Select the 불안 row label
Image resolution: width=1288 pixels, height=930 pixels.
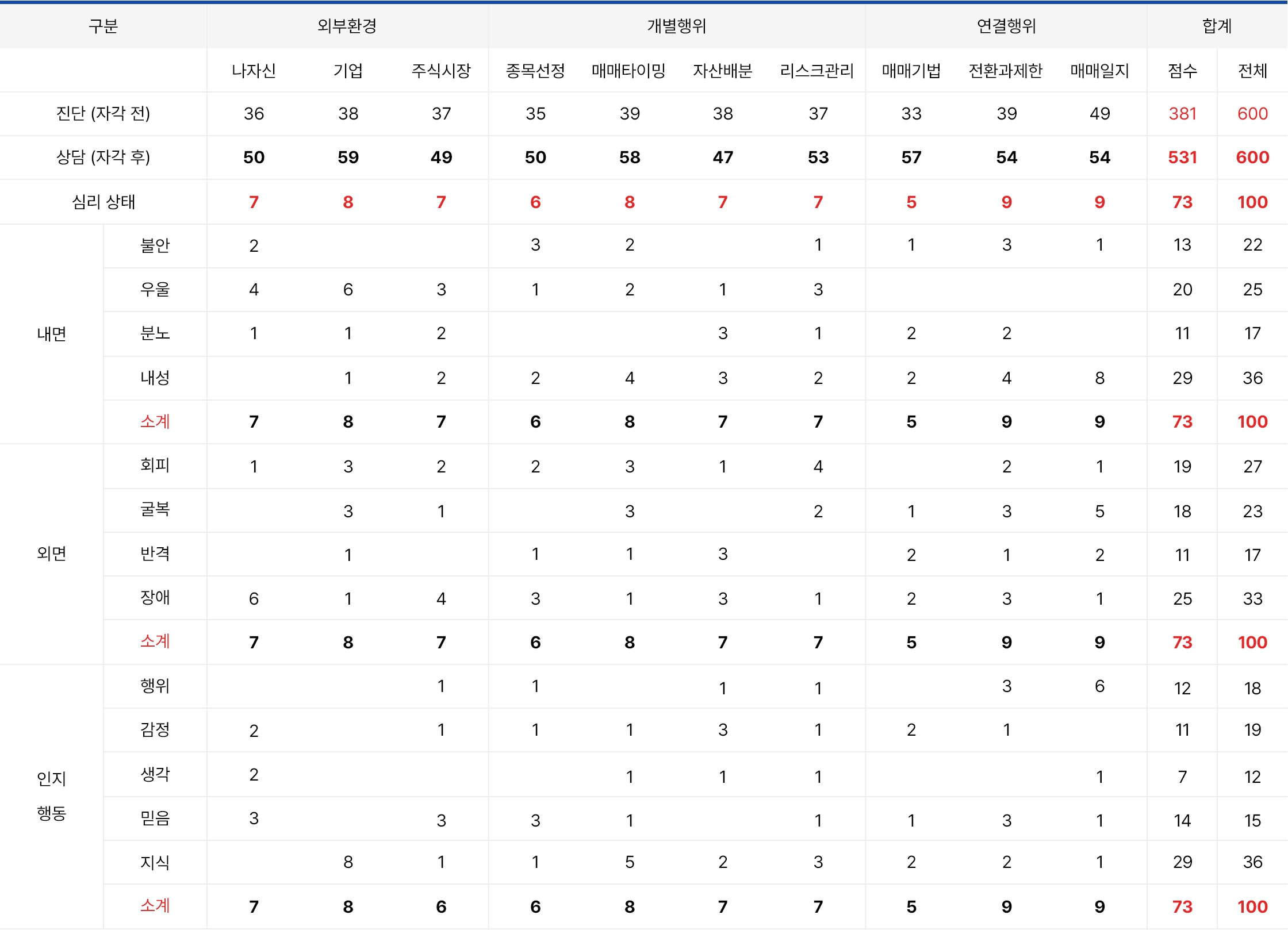[155, 245]
